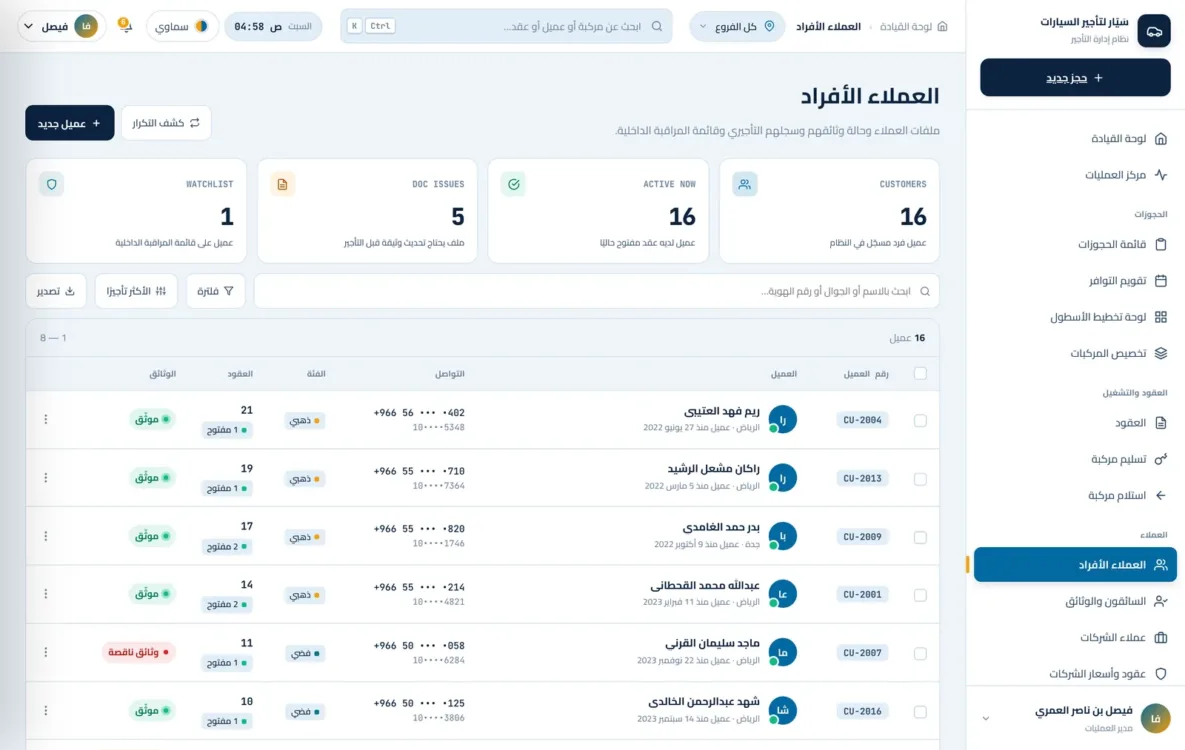Click avatar of ماجد سليمان القرني
Viewport: 1185px width, 750px height.
[782, 652]
